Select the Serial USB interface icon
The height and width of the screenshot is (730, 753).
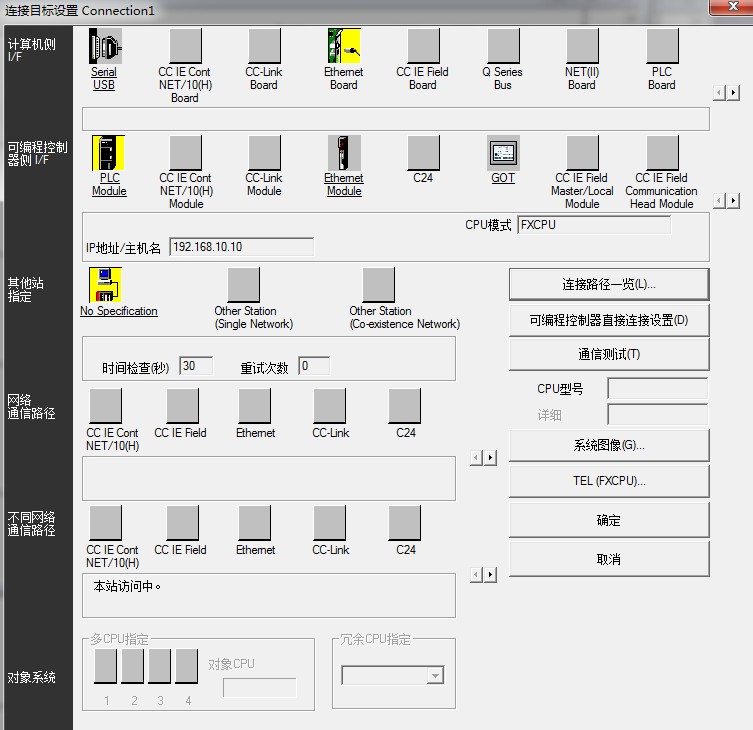(x=105, y=46)
